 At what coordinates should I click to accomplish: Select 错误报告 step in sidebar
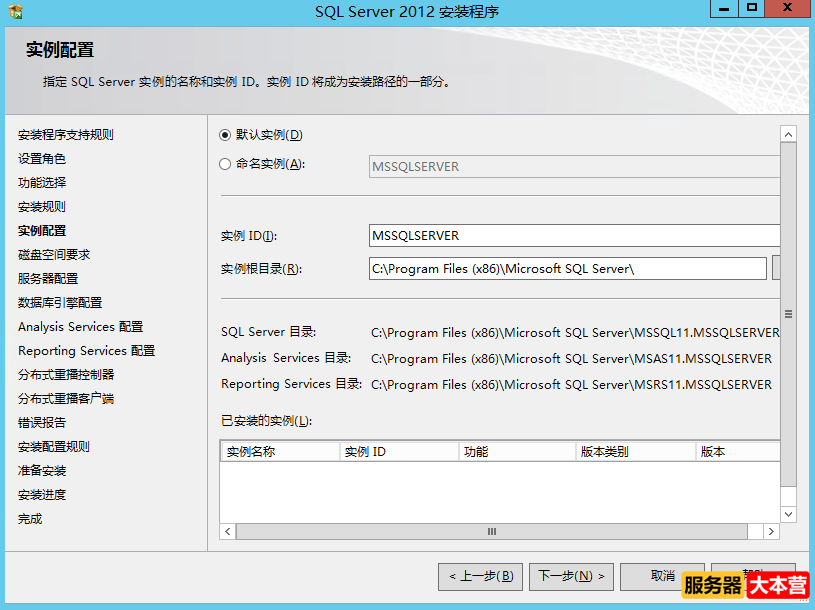click(x=42, y=422)
